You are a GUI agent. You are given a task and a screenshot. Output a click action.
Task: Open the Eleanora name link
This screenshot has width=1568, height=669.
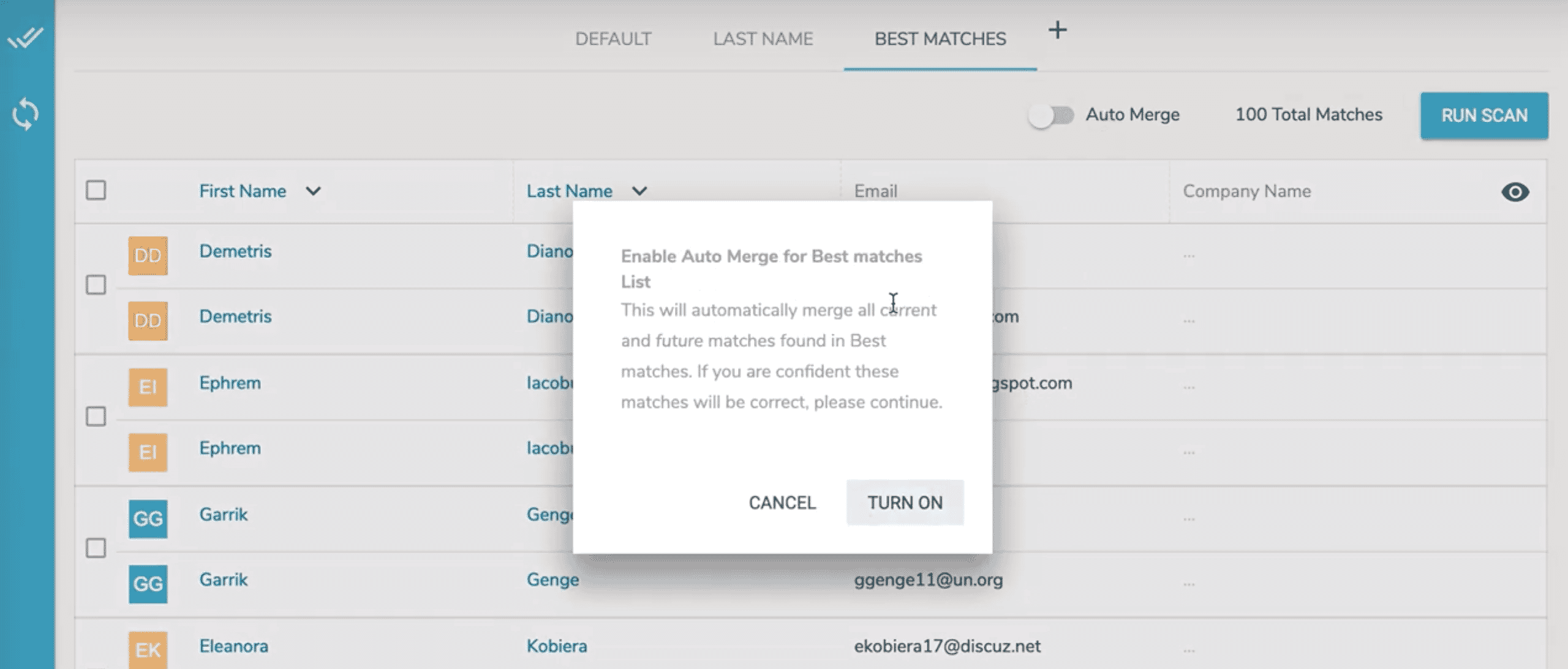233,646
